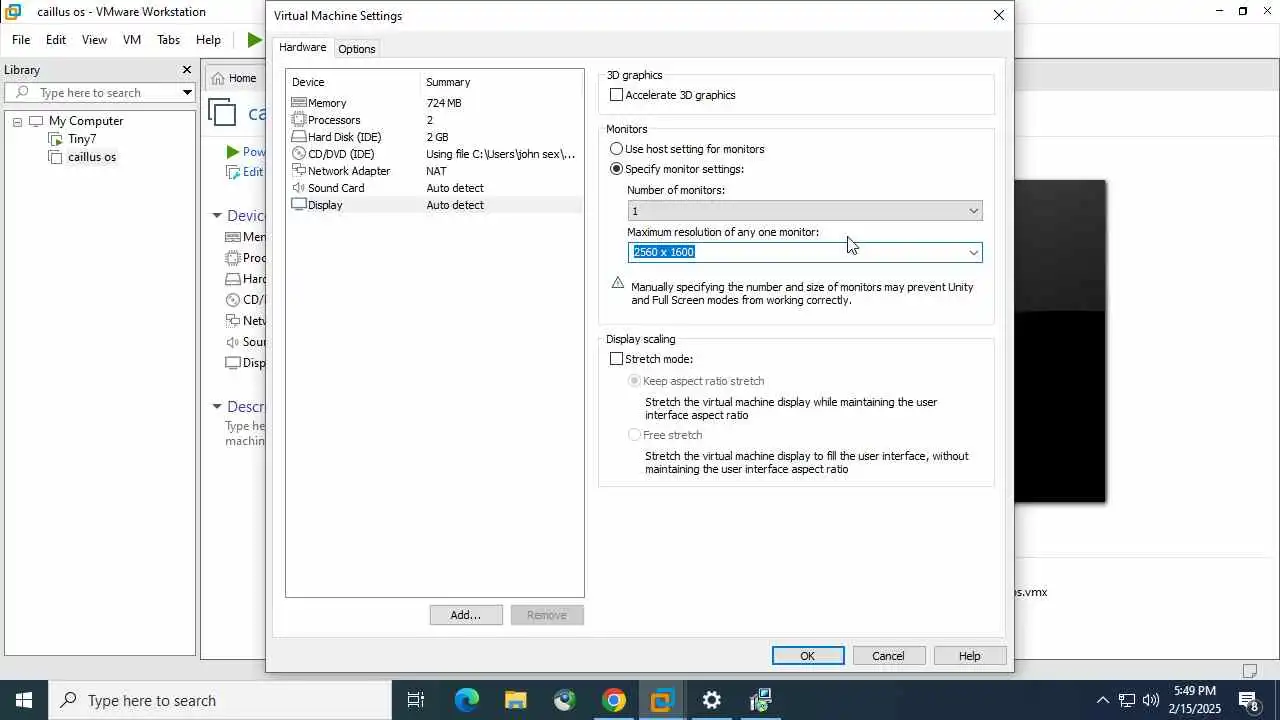Click Cancel in Virtual Machine Settings
This screenshot has height=720, width=1280.
[x=888, y=656]
